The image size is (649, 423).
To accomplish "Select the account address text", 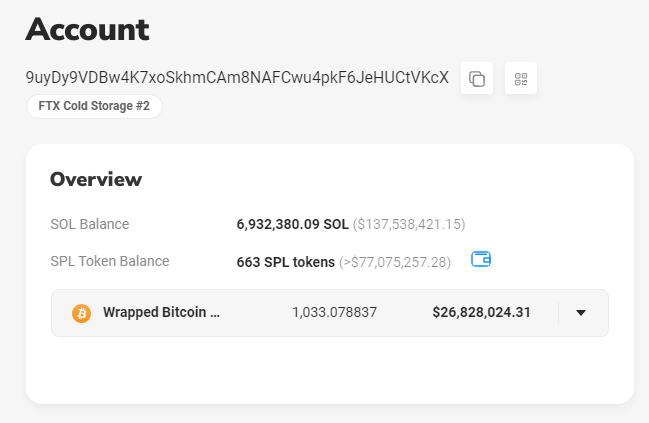I will (237, 78).
